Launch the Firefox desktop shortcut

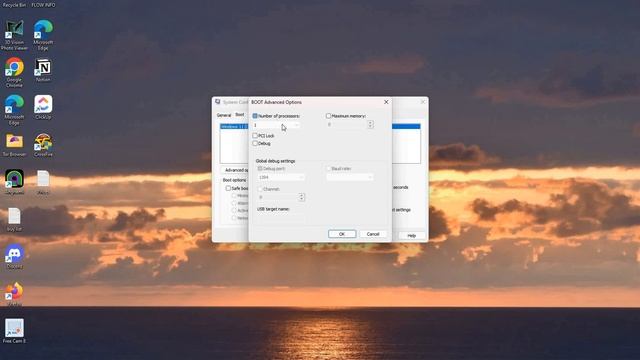14,294
